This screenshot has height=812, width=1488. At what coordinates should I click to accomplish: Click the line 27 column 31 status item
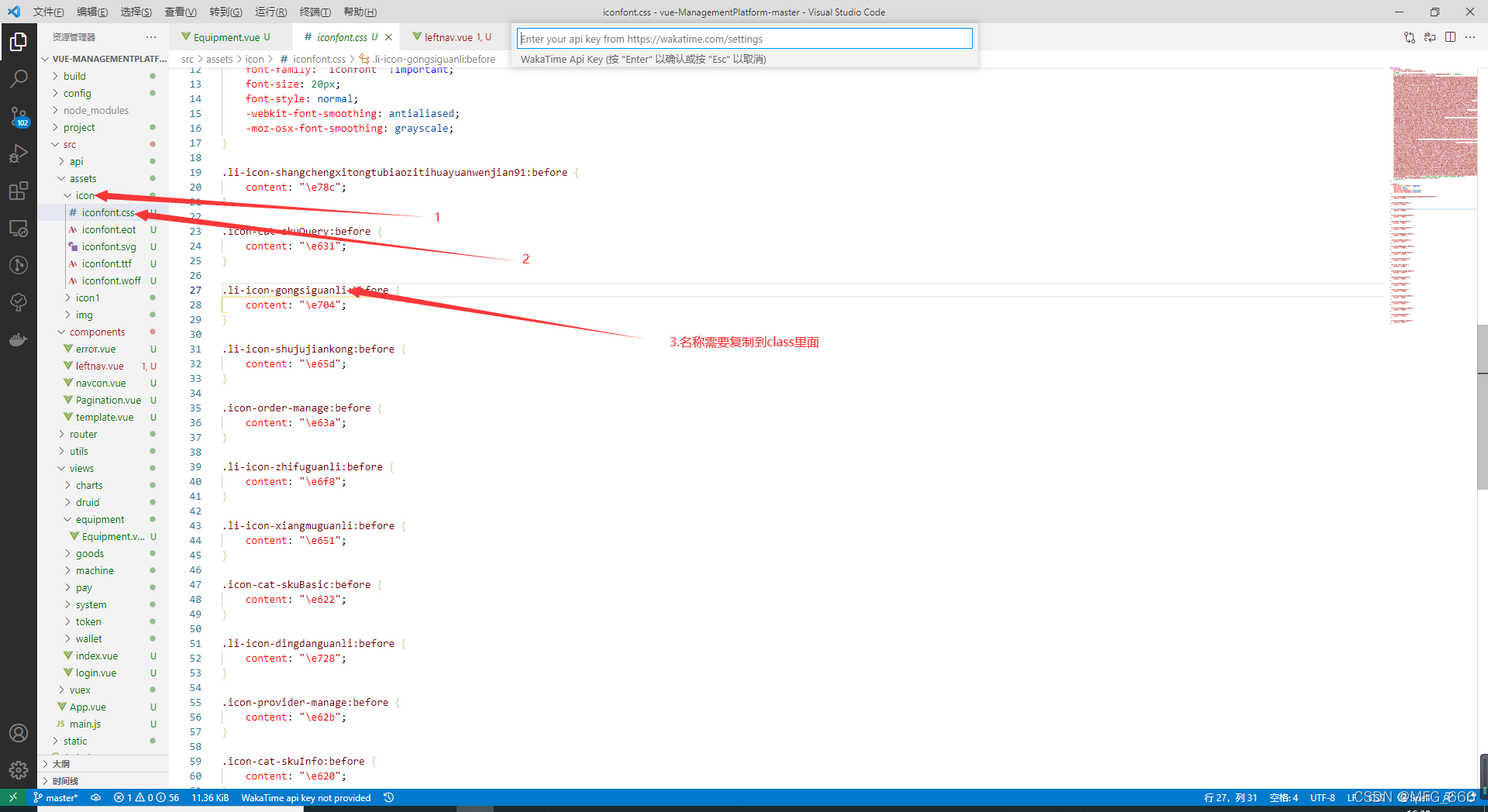click(1231, 797)
